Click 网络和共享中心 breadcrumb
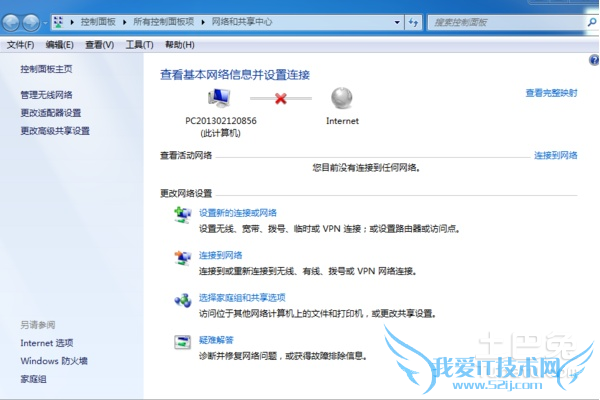The image size is (600, 400). tap(242, 22)
